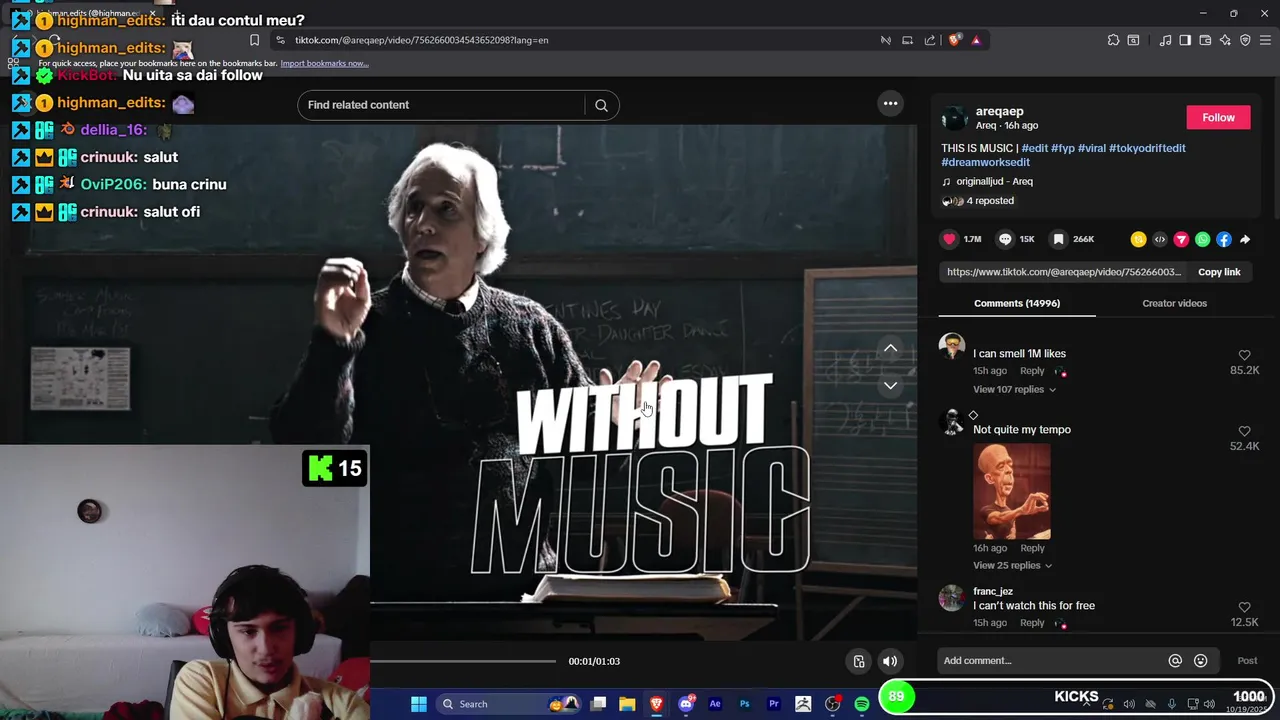
Task: Click the autoscroll icon next to volume
Action: pyautogui.click(x=858, y=661)
